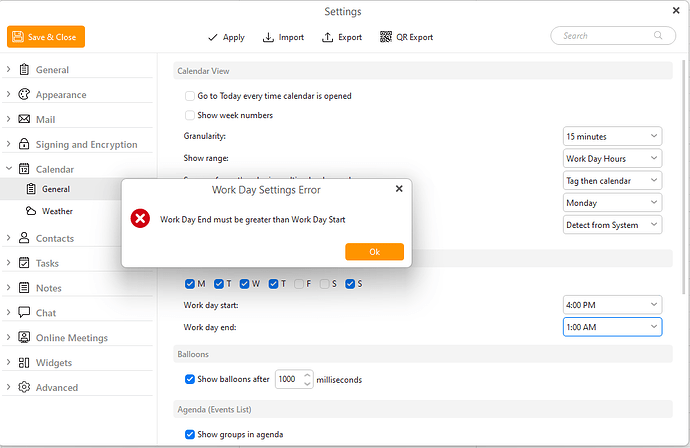Click the Signing and Encryption padlock icon
Viewport: 690px width, 448px height.
(24, 144)
